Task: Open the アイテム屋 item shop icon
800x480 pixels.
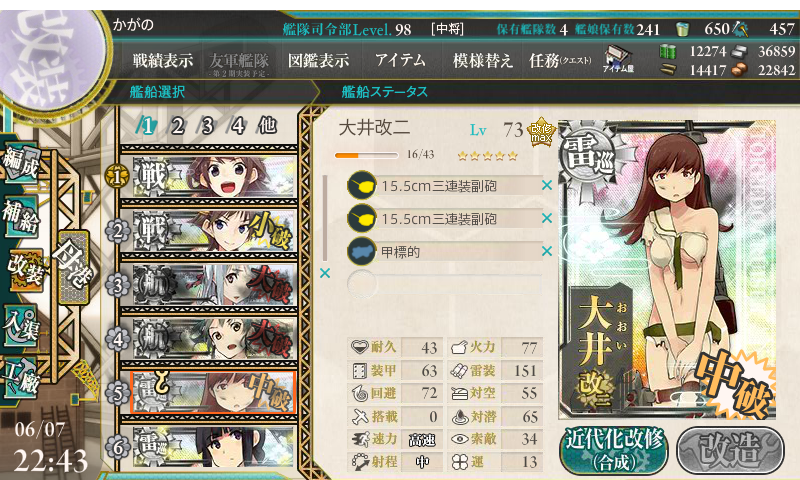Action: tap(618, 59)
